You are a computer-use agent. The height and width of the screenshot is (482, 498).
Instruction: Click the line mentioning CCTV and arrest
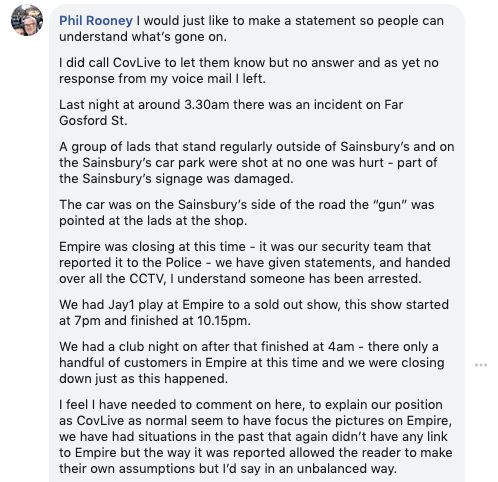(240, 279)
